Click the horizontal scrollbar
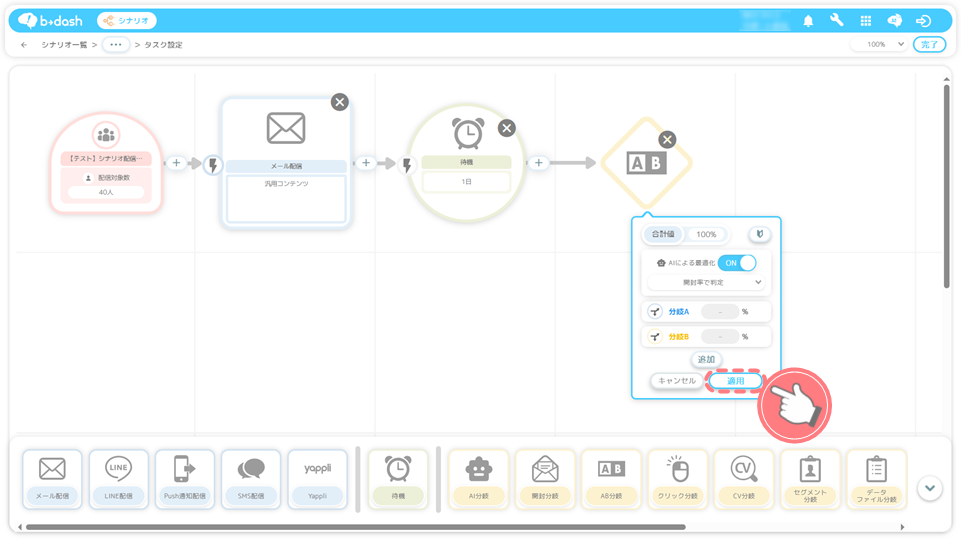Viewport: 961px width, 541px height. (x=355, y=527)
